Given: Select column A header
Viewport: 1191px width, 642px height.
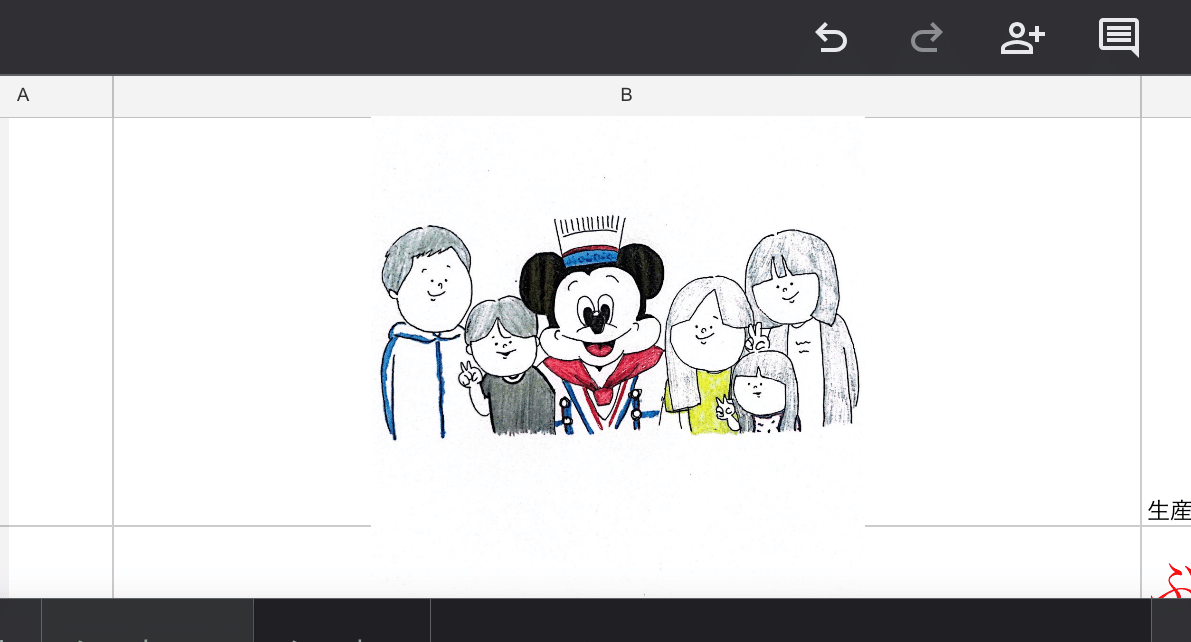Looking at the screenshot, I should 56,96.
